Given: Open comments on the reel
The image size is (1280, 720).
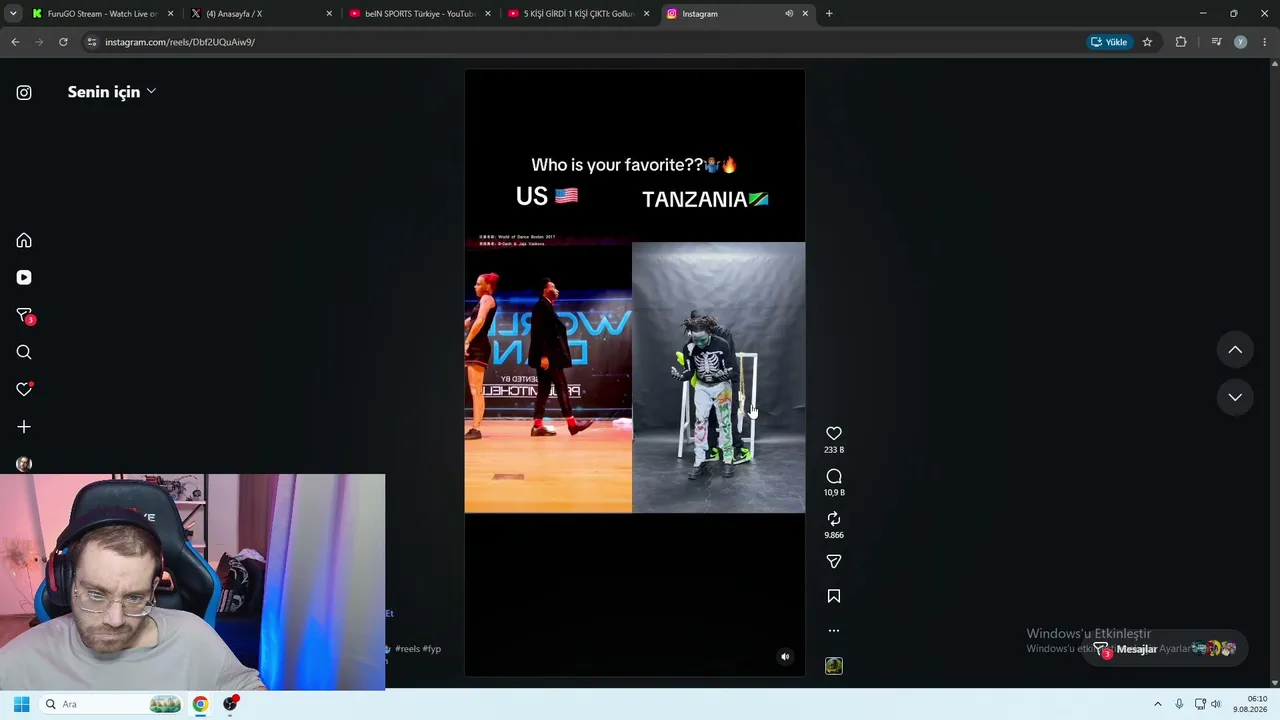Looking at the screenshot, I should pyautogui.click(x=834, y=476).
